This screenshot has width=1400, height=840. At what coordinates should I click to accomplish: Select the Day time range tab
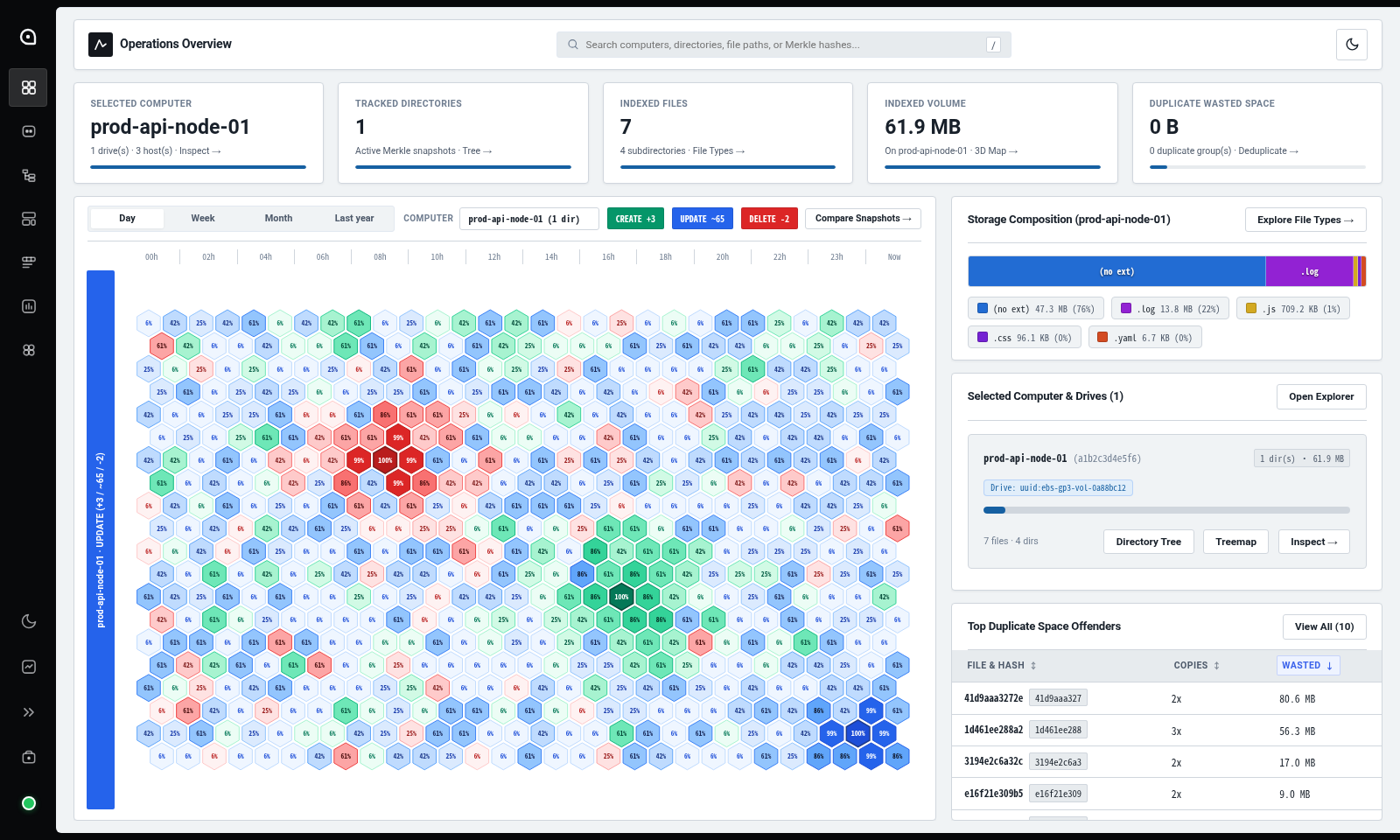point(127,218)
